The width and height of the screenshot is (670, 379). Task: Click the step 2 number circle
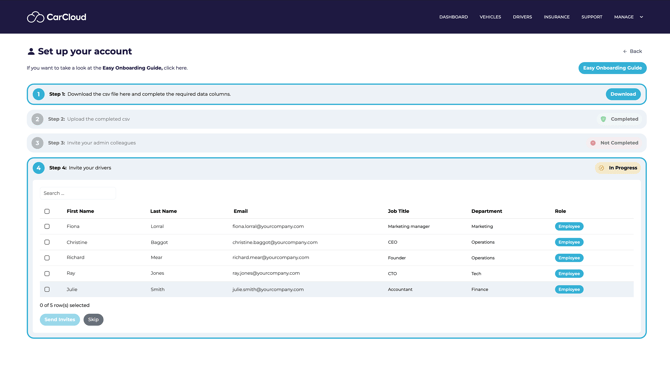pos(37,119)
